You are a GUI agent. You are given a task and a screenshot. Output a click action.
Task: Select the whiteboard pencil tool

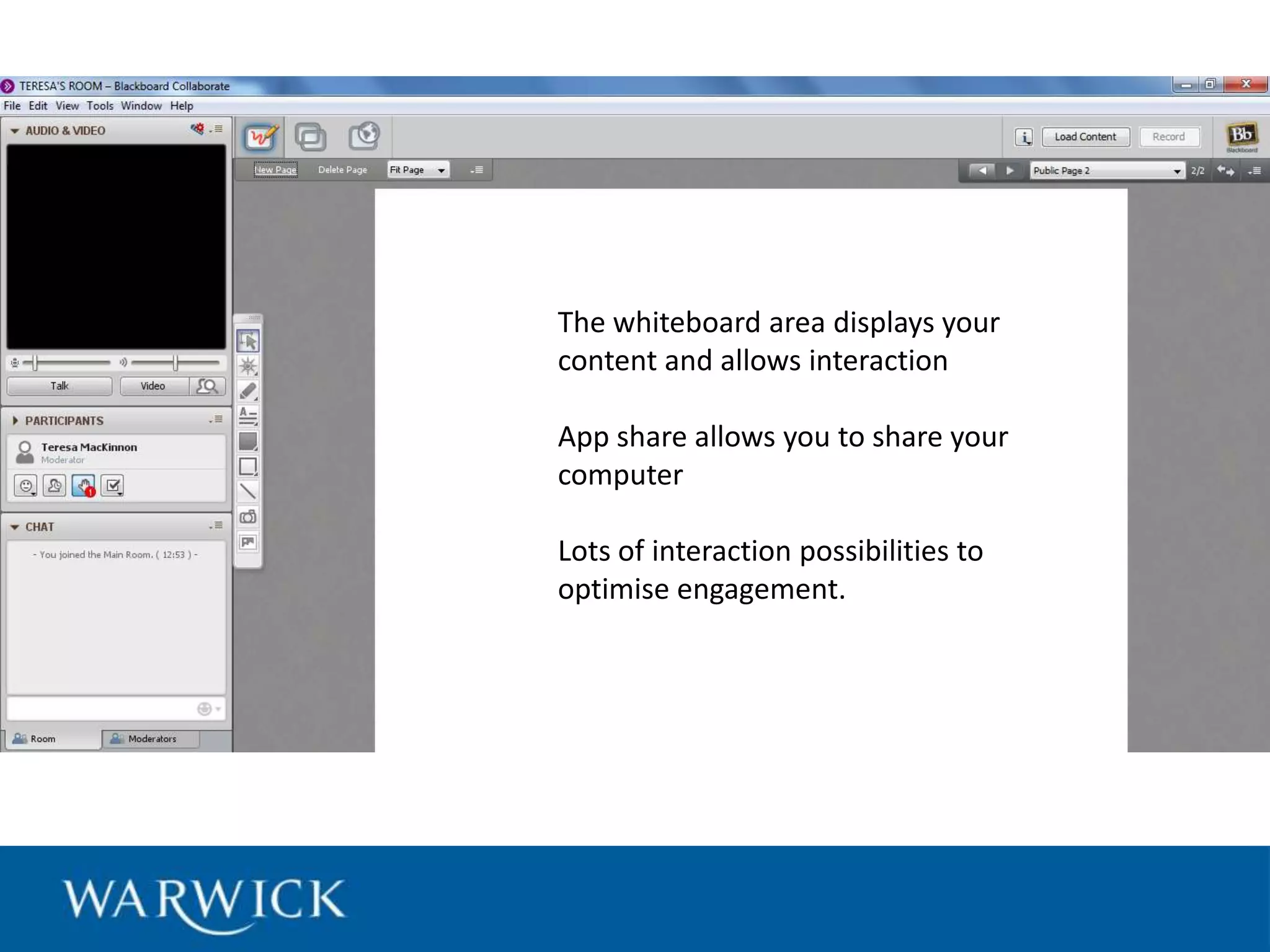tap(248, 391)
